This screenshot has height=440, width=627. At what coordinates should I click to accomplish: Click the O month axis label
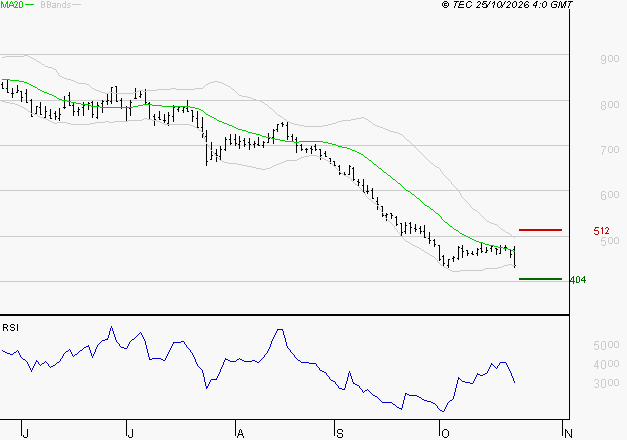445,433
